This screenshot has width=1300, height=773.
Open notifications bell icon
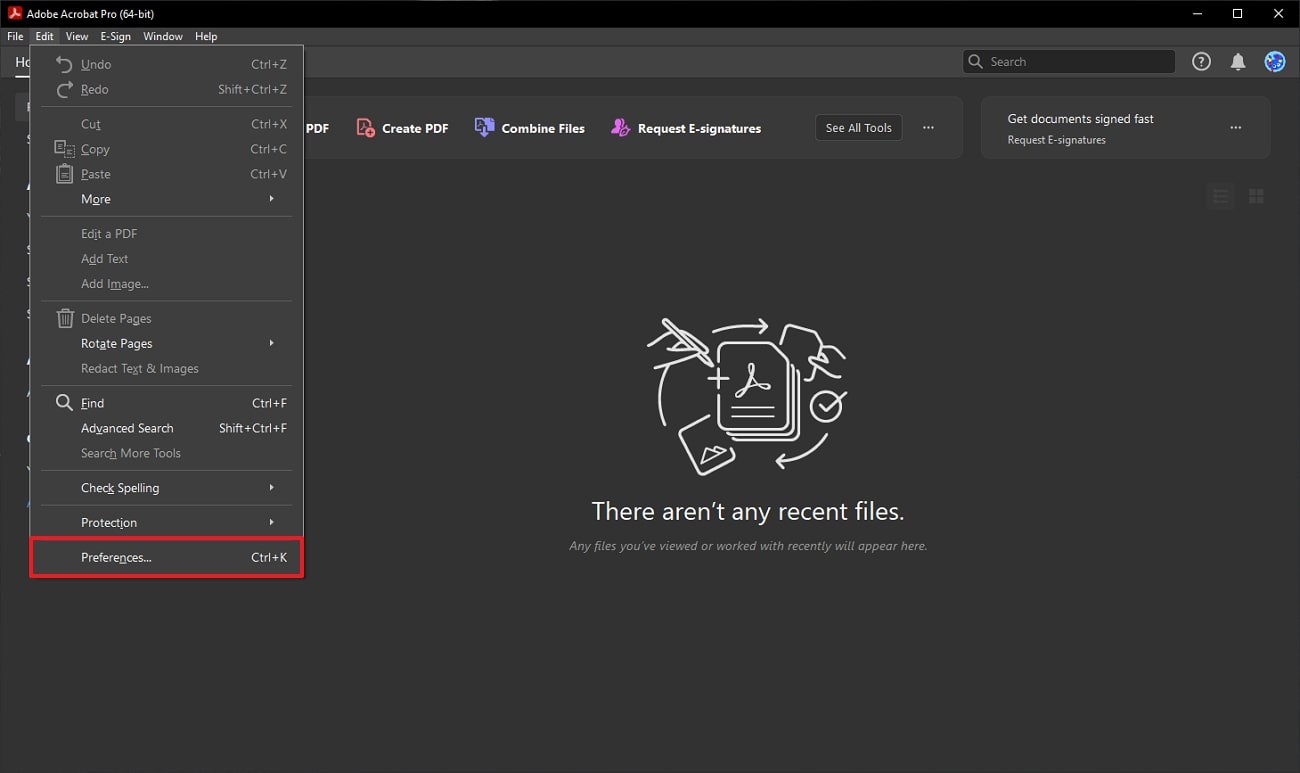[1238, 62]
